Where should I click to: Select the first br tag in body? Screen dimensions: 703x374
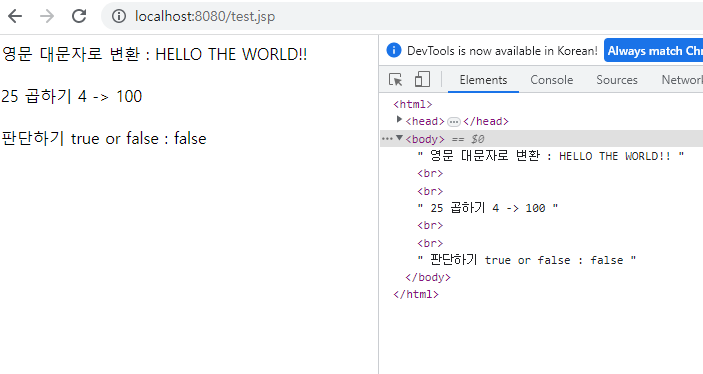tap(430, 174)
